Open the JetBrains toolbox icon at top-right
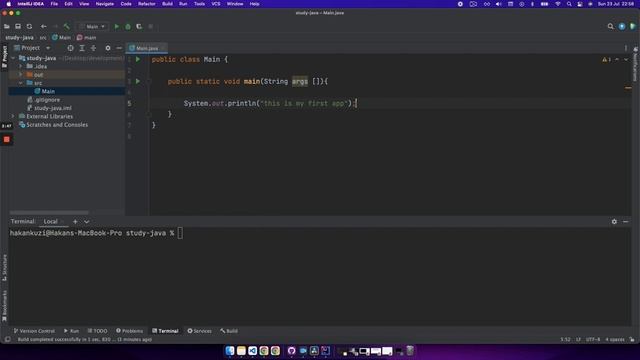The image size is (640, 360). [x=633, y=27]
